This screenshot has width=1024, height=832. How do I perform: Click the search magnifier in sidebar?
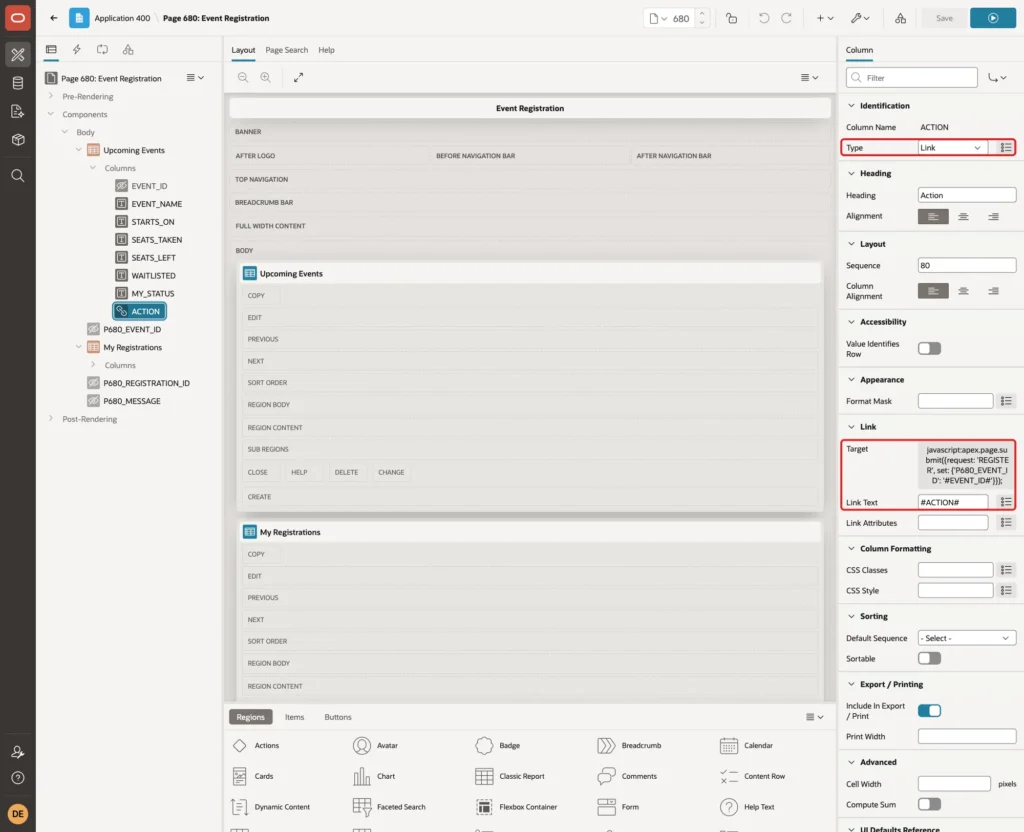(18, 176)
